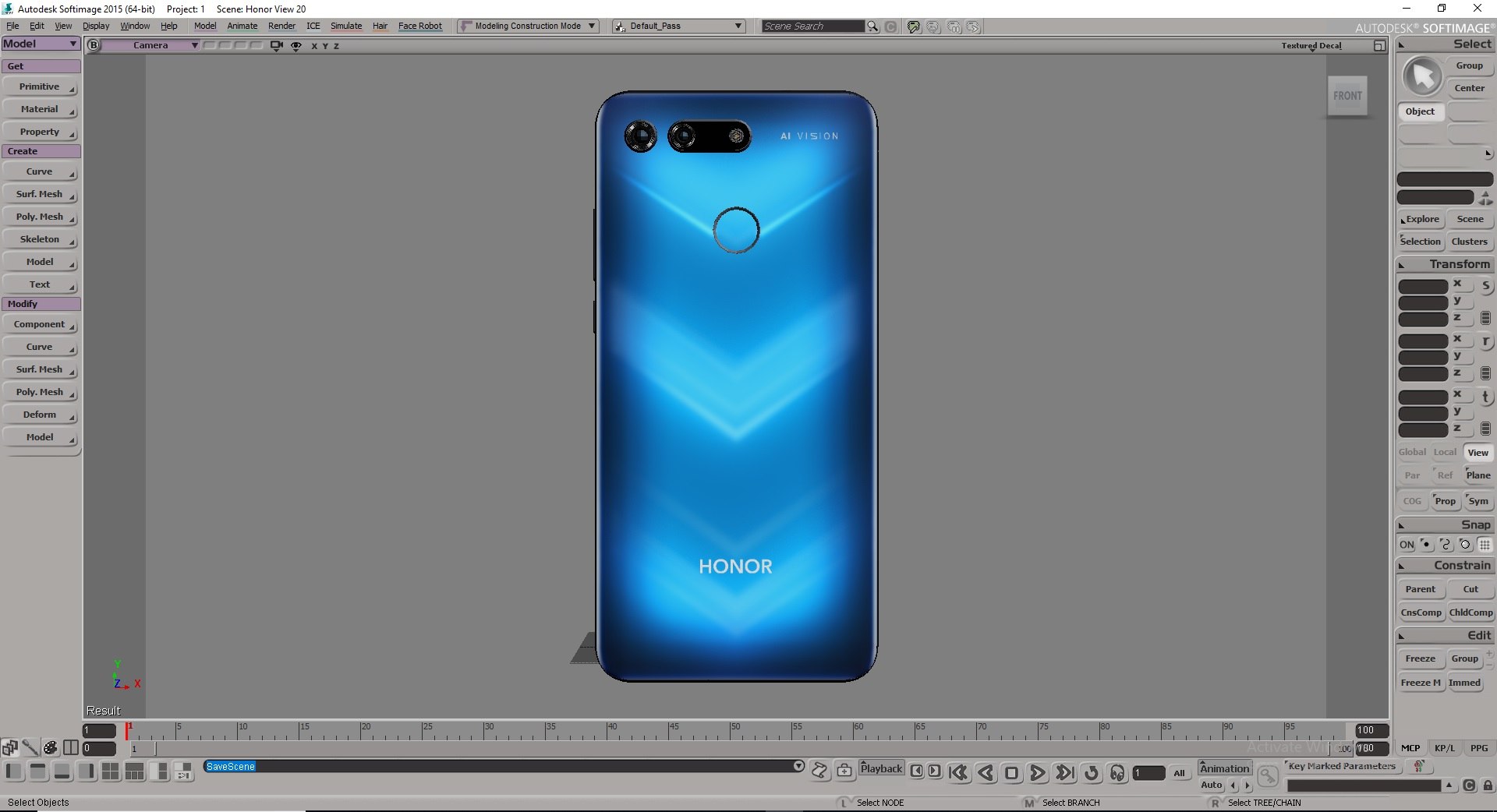Click the overlapping windows icon at bottom-left

[x=9, y=748]
